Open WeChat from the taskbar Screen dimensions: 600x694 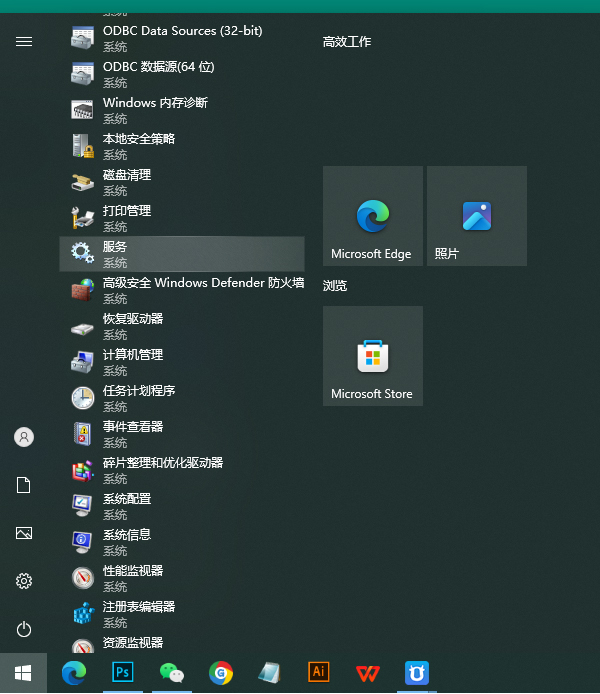point(172,672)
